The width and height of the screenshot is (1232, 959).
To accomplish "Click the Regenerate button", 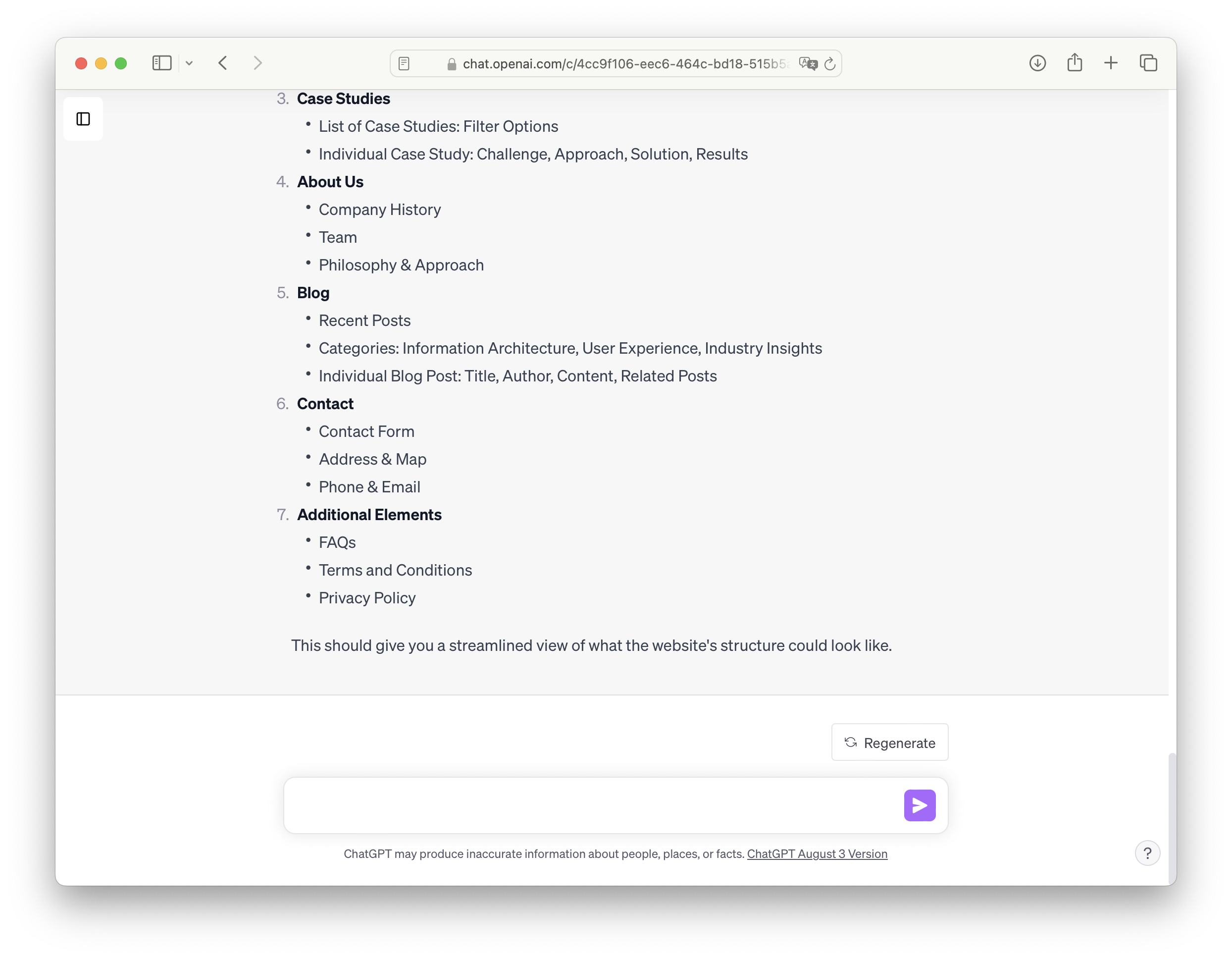I will tap(890, 743).
